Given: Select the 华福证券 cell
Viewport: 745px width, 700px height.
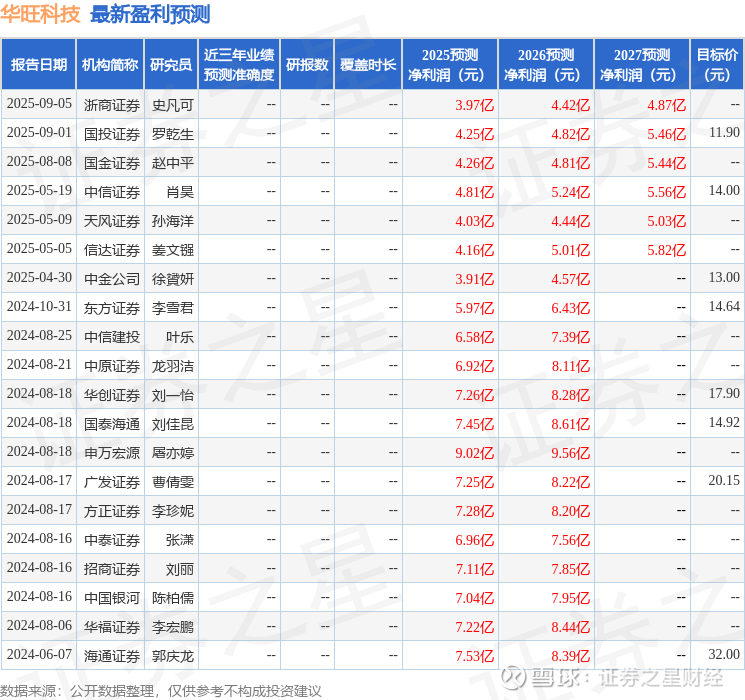Looking at the screenshot, I should (112, 627).
